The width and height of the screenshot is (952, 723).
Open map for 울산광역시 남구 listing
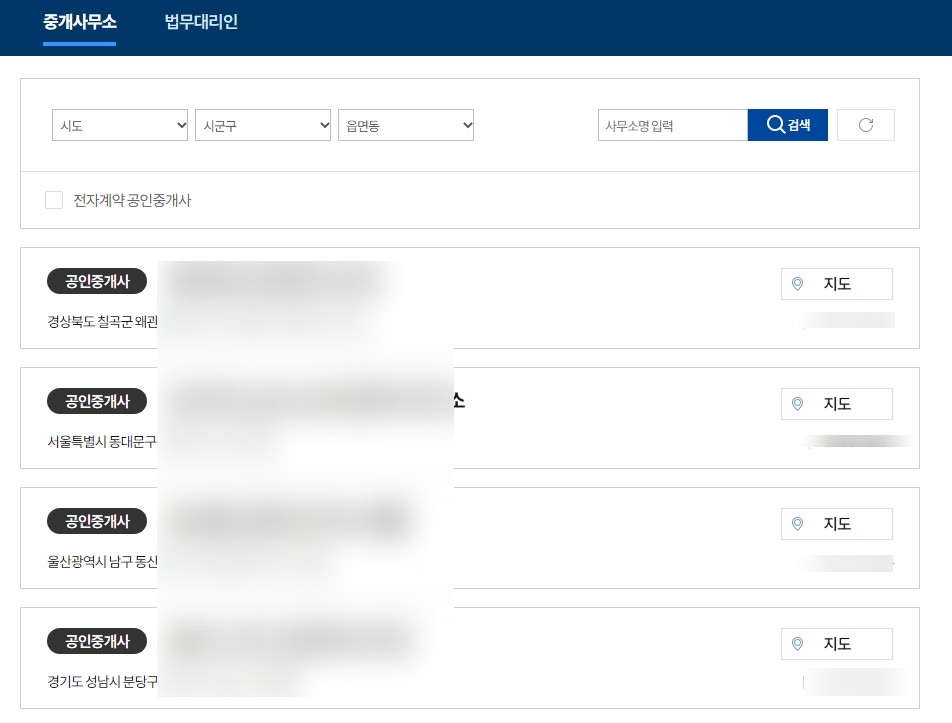837,524
